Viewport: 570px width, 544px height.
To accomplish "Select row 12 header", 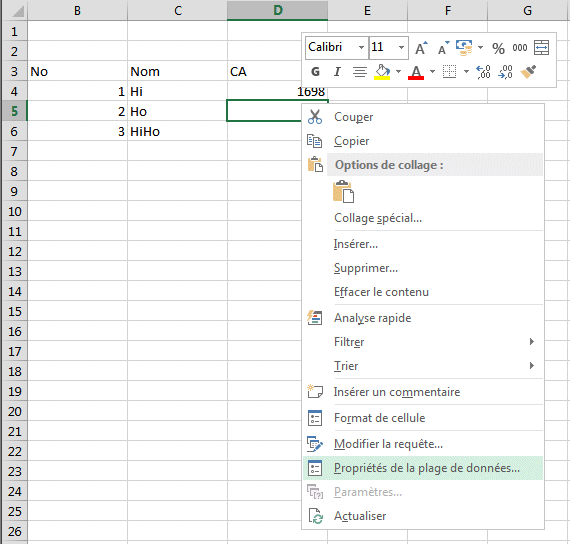I will point(14,251).
